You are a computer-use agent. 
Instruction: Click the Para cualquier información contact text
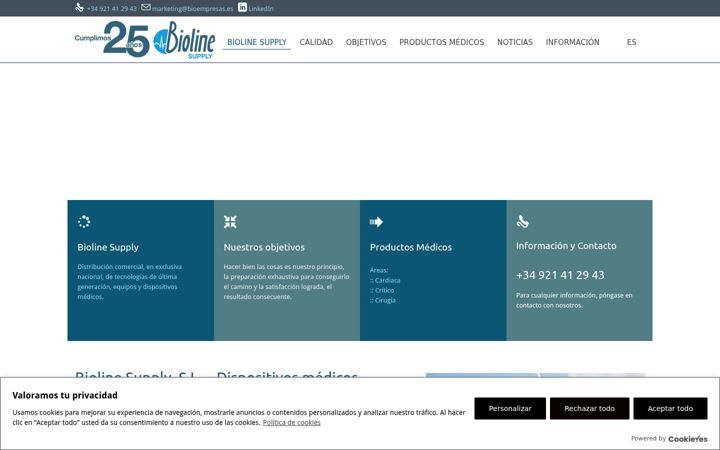point(574,300)
